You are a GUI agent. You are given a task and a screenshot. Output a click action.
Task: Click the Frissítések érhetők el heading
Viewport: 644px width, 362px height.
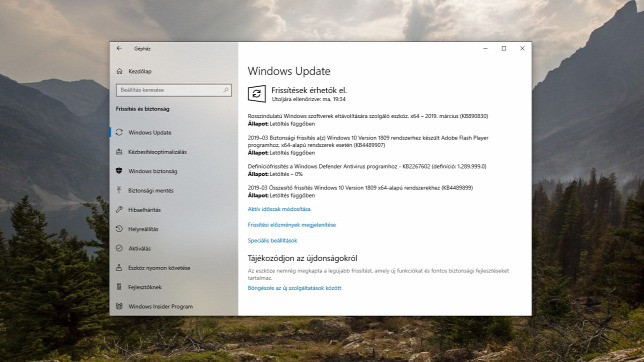(309, 90)
